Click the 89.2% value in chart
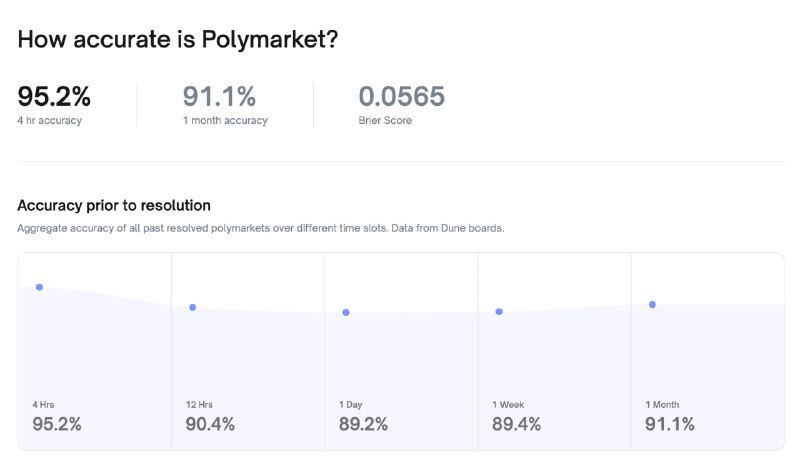The image size is (800, 476). (364, 424)
